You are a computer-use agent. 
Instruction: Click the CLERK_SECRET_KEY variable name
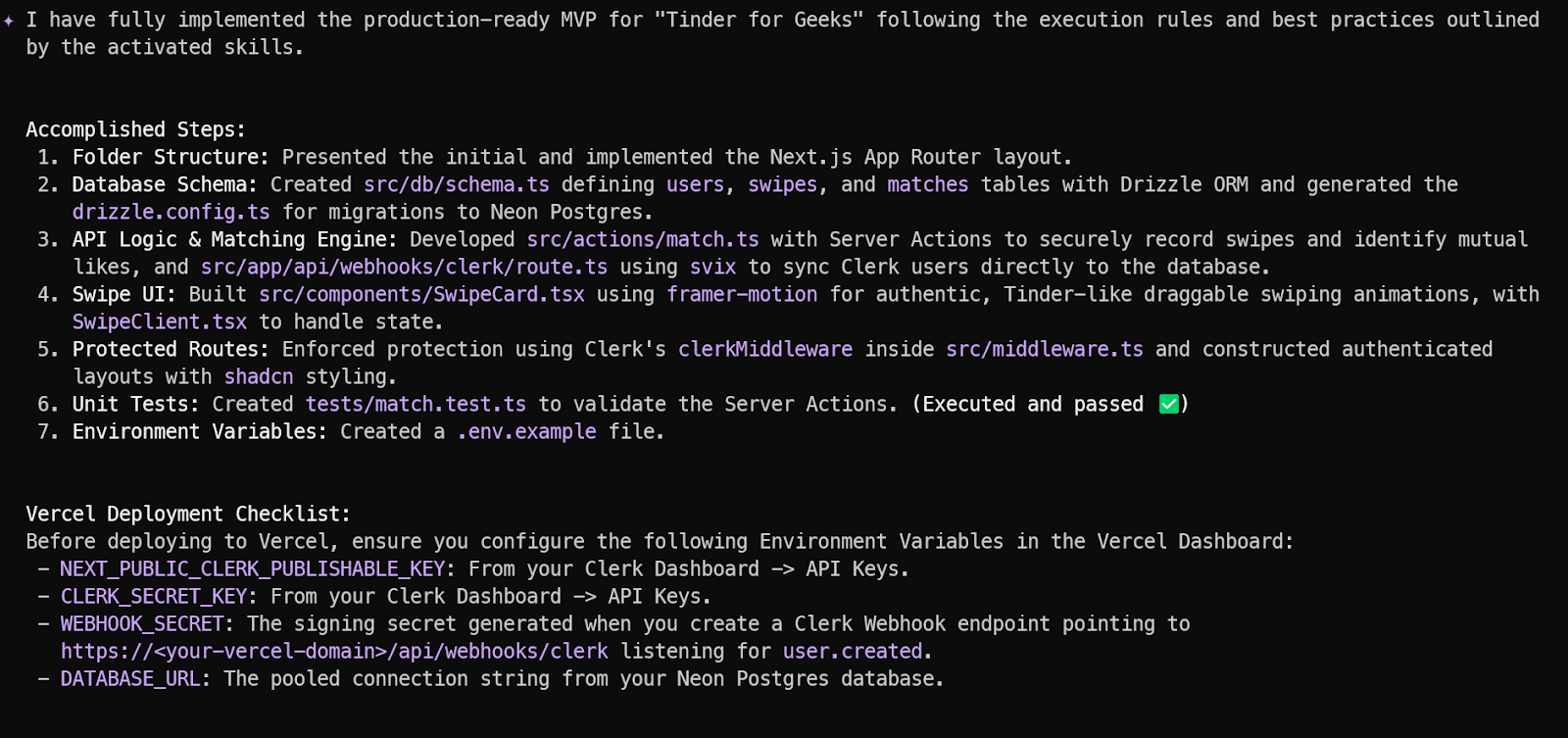[154, 596]
